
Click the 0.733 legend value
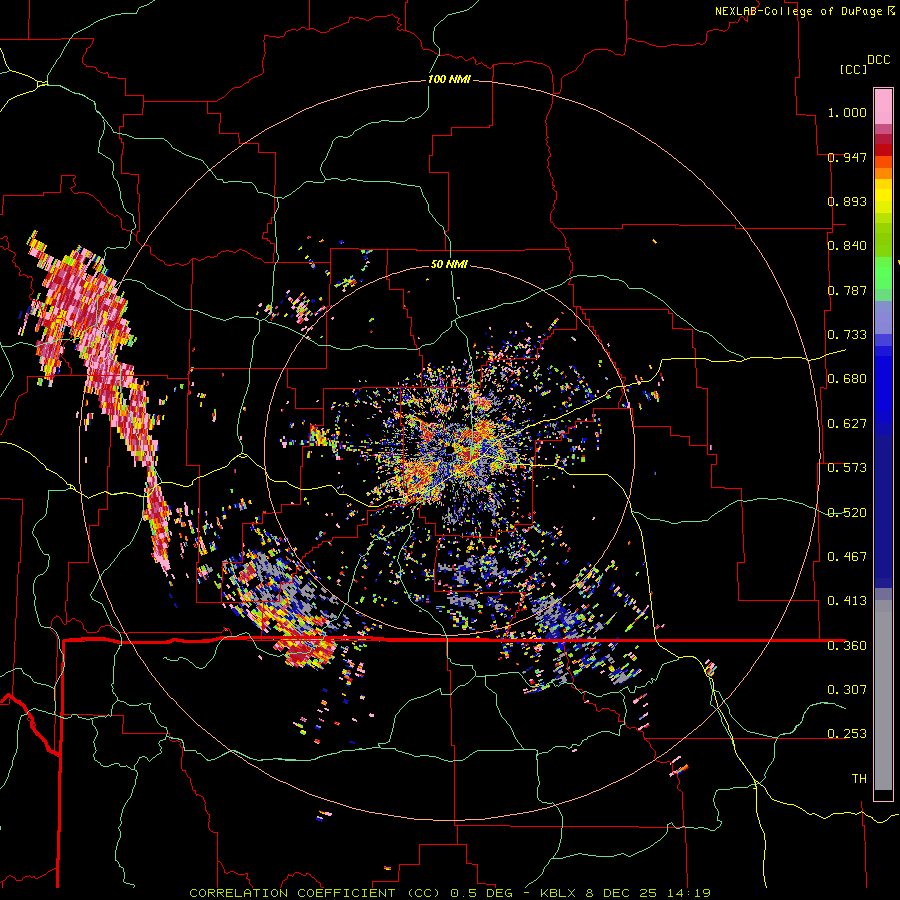(847, 335)
